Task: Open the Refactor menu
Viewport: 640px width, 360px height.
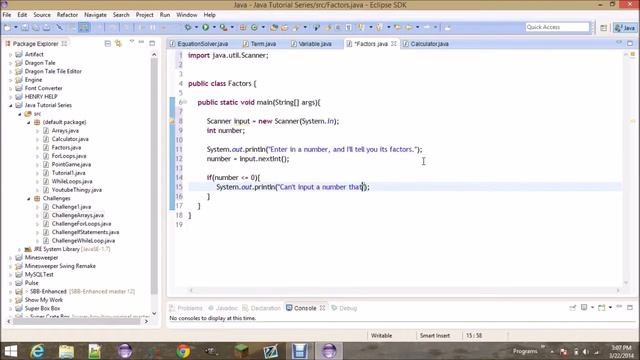Action: 67,15
